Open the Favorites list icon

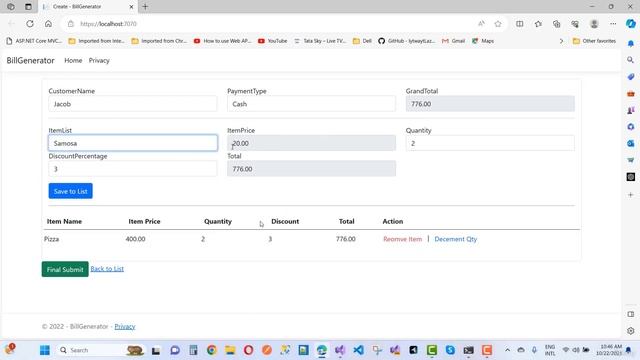(538, 24)
